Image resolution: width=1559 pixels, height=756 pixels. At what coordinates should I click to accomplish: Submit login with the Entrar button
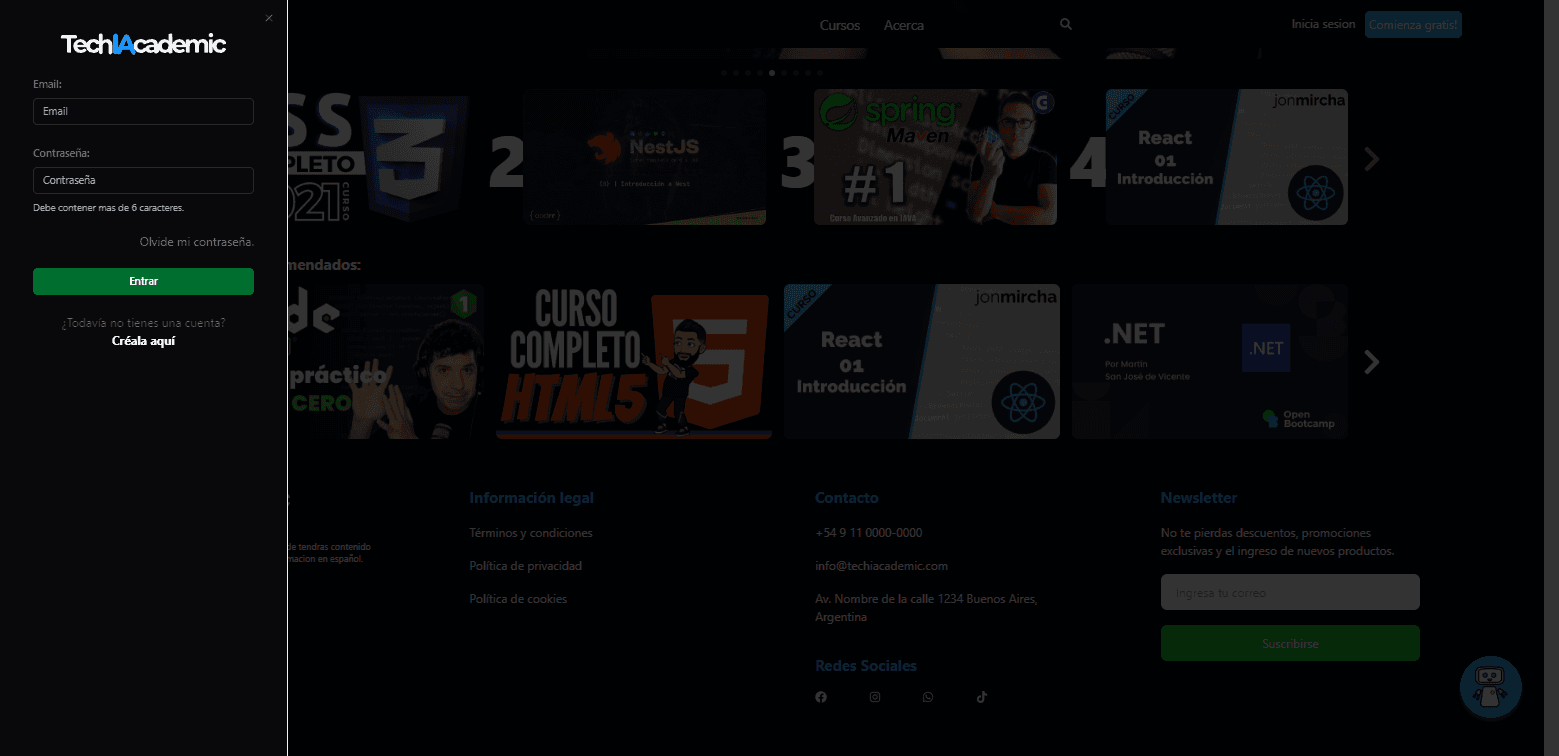[x=143, y=281]
